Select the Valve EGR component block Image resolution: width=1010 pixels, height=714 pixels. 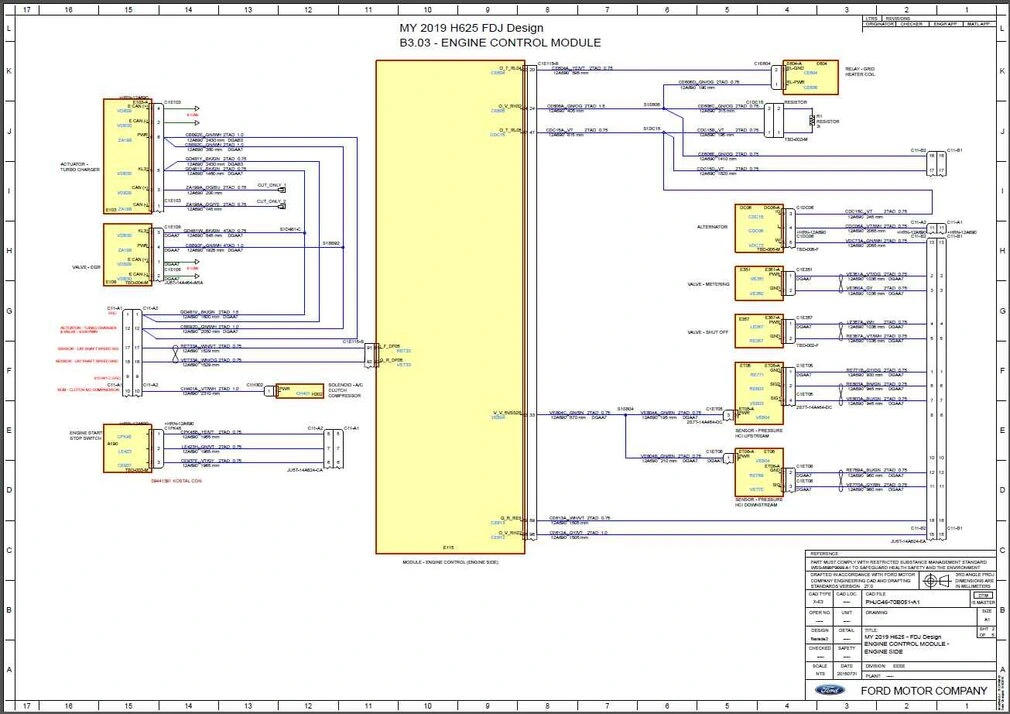[125, 254]
